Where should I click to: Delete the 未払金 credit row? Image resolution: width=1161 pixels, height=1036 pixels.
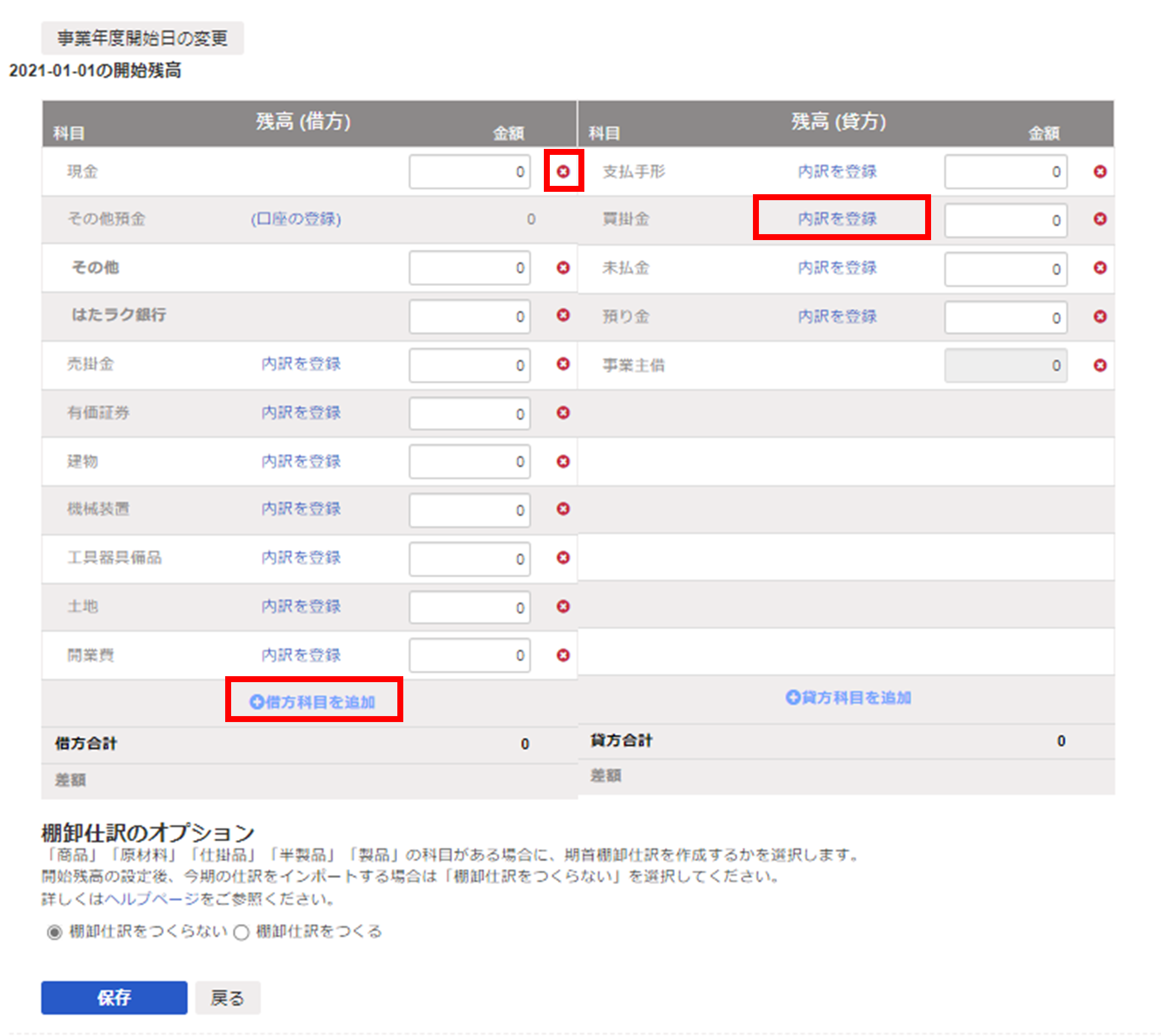pos(1100,268)
